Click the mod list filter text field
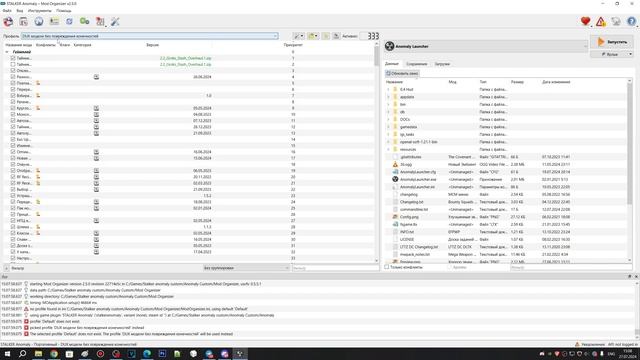 [x=335, y=268]
